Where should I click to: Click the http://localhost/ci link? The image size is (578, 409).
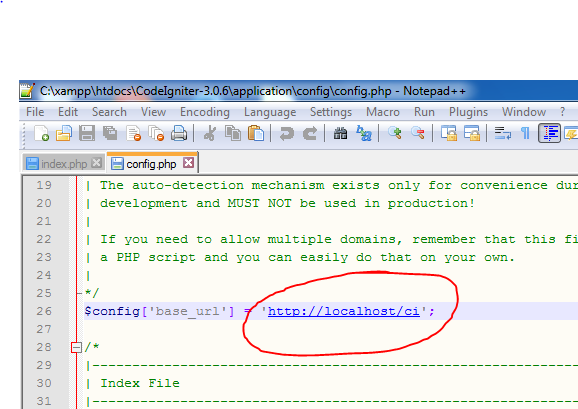pyautogui.click(x=344, y=311)
